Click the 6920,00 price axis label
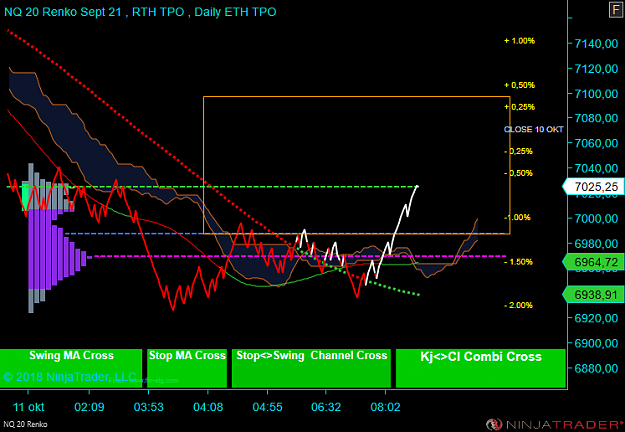This screenshot has height=432, width=625. [596, 318]
